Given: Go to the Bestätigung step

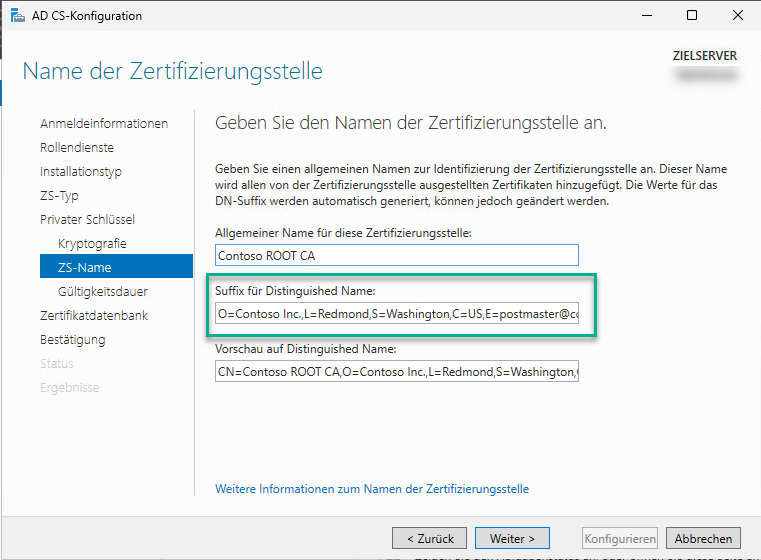Looking at the screenshot, I should [x=72, y=340].
